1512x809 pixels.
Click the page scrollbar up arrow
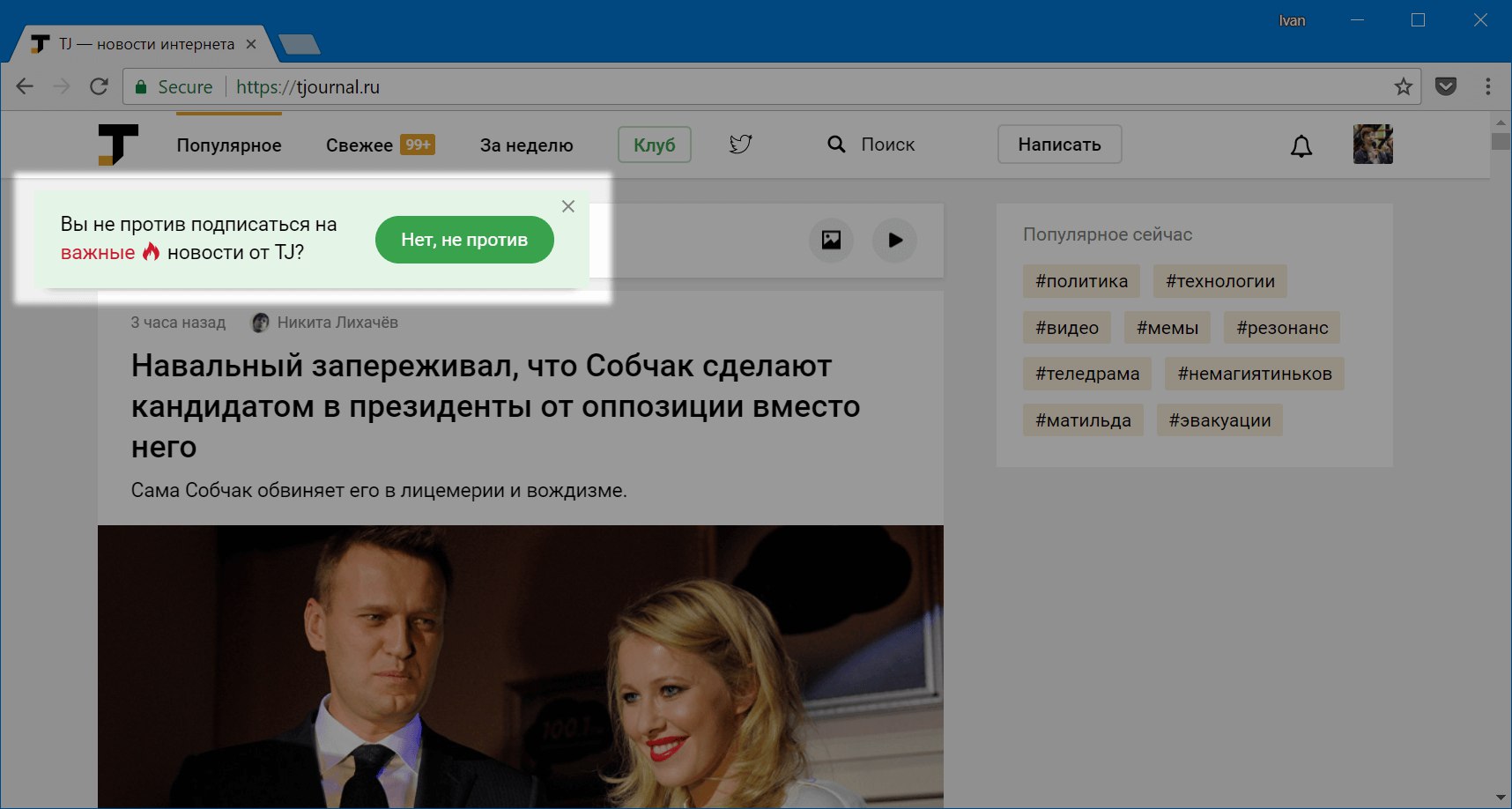1501,122
